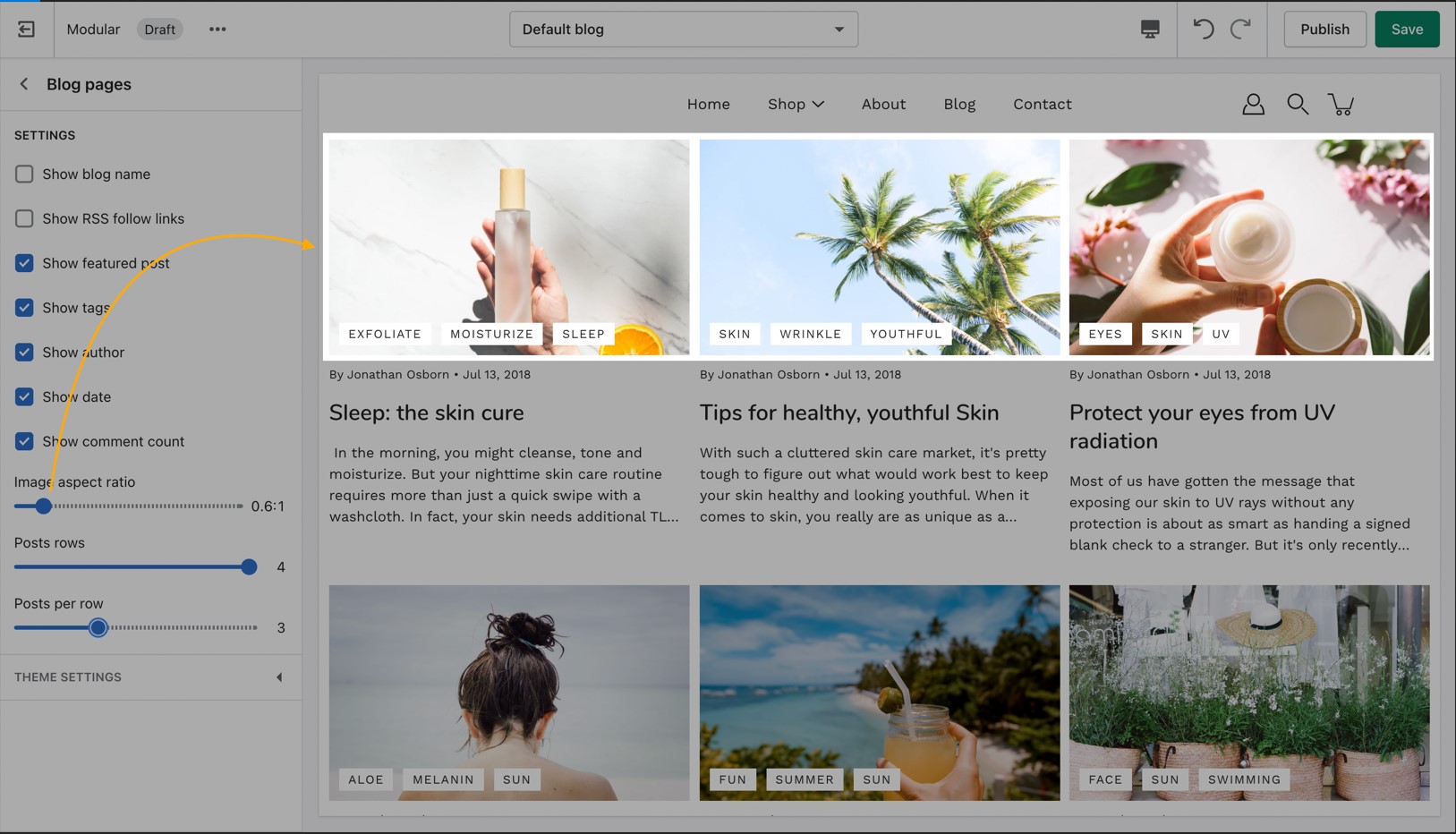
Task: Enable Show blog name checkbox
Action: tap(24, 174)
